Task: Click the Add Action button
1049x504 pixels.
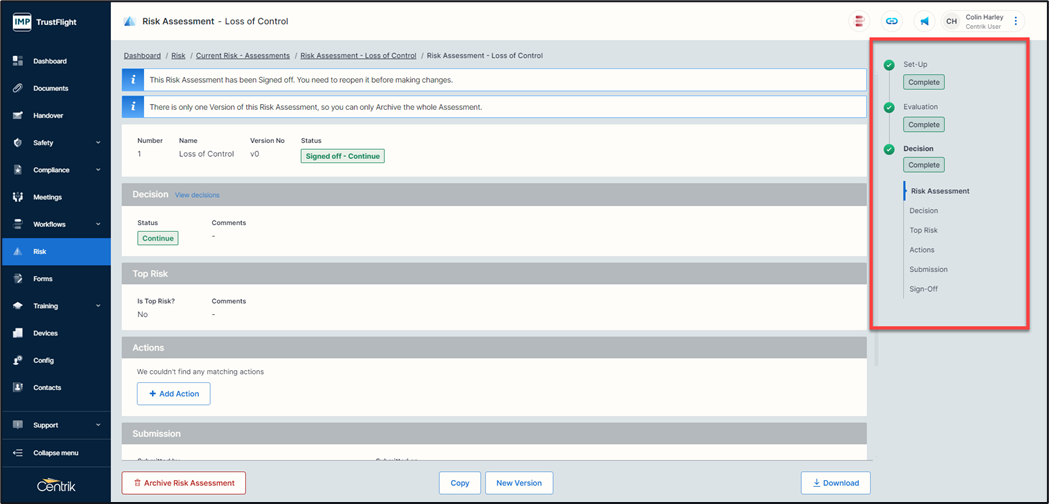Action: click(174, 394)
